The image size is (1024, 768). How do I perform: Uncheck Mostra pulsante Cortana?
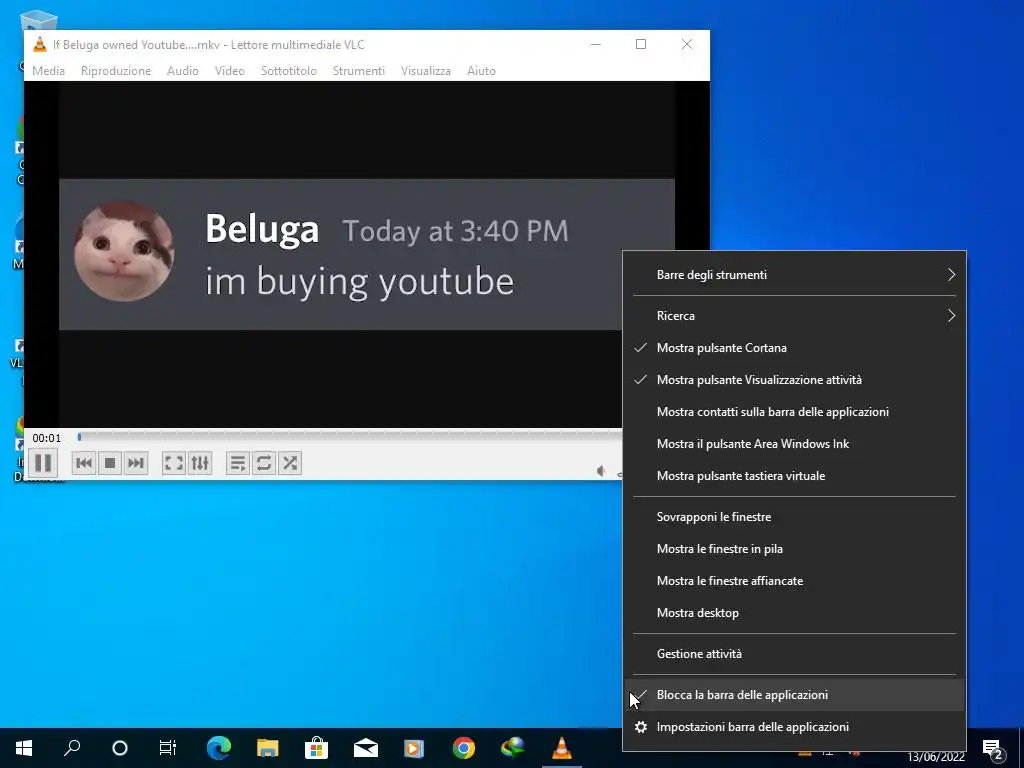(x=794, y=347)
